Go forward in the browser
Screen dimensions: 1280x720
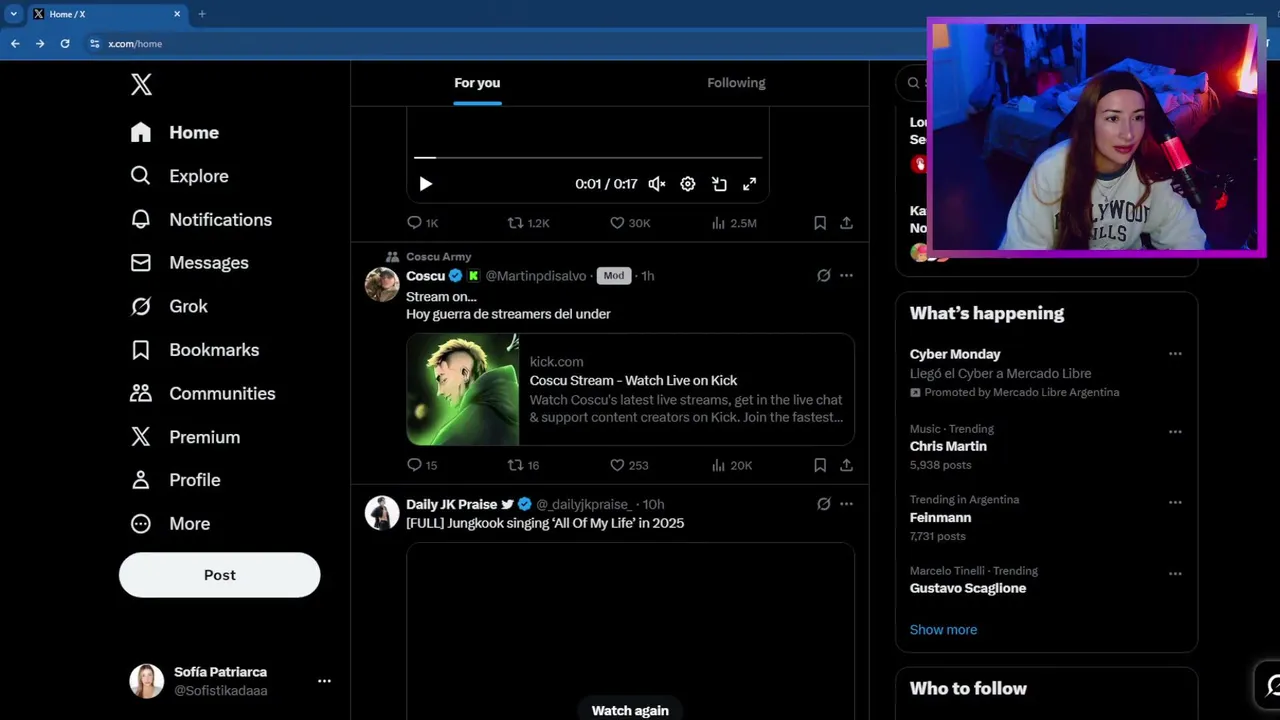pos(40,44)
